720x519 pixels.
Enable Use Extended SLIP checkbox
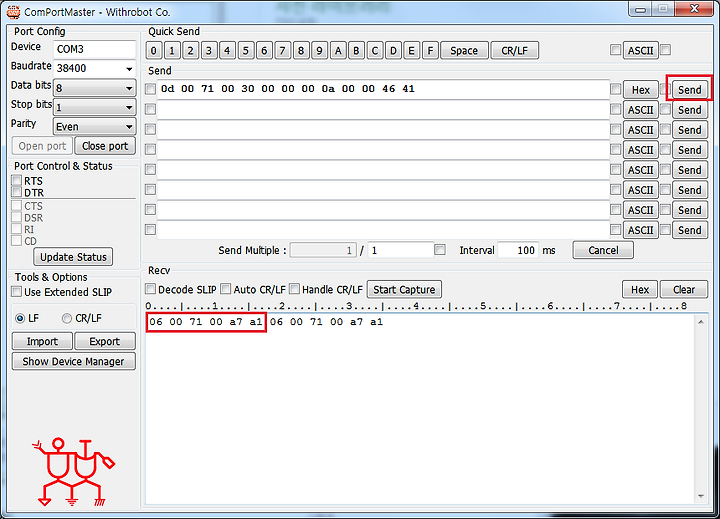click(x=17, y=292)
